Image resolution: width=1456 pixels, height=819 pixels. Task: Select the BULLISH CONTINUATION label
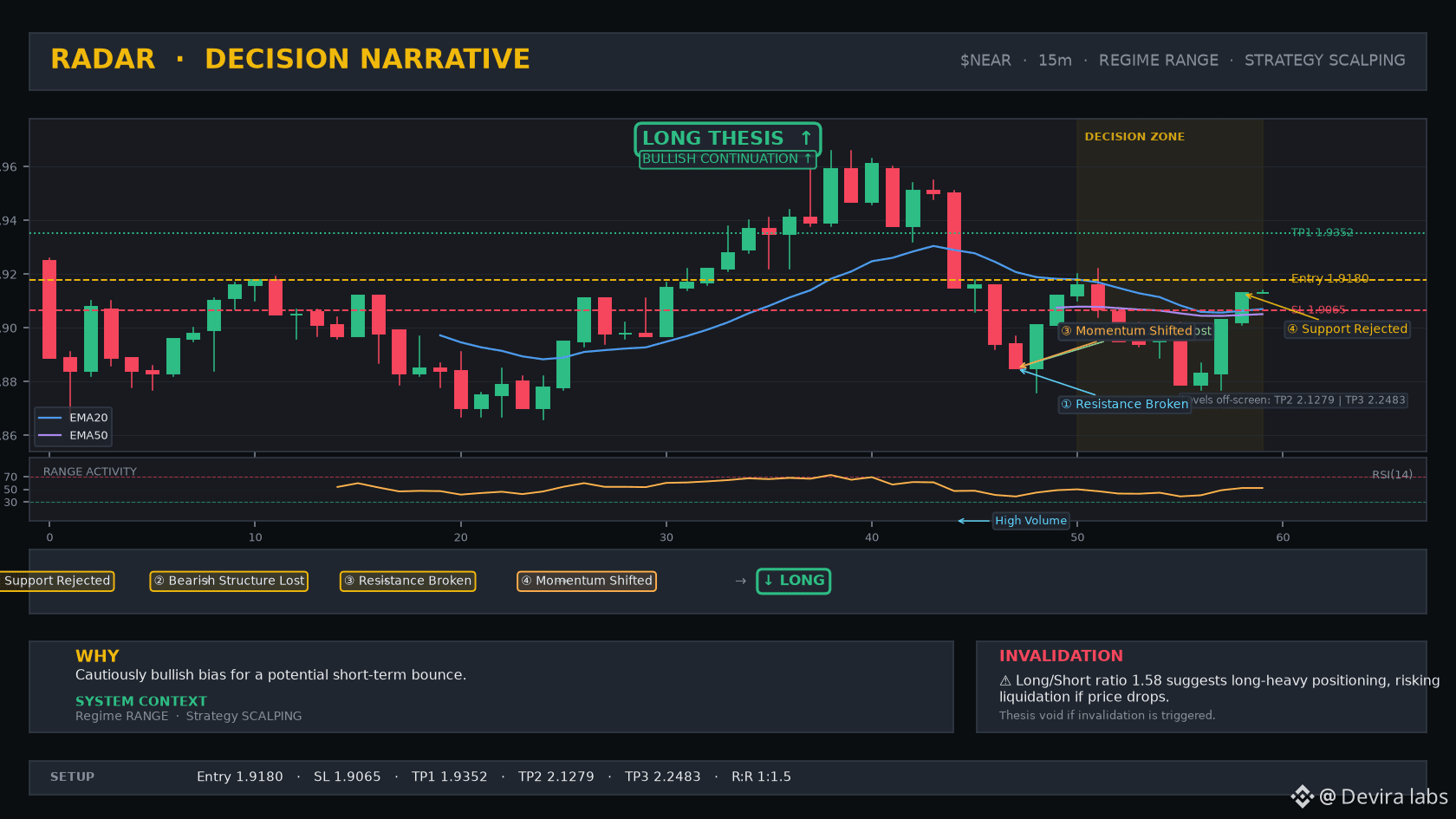727,159
